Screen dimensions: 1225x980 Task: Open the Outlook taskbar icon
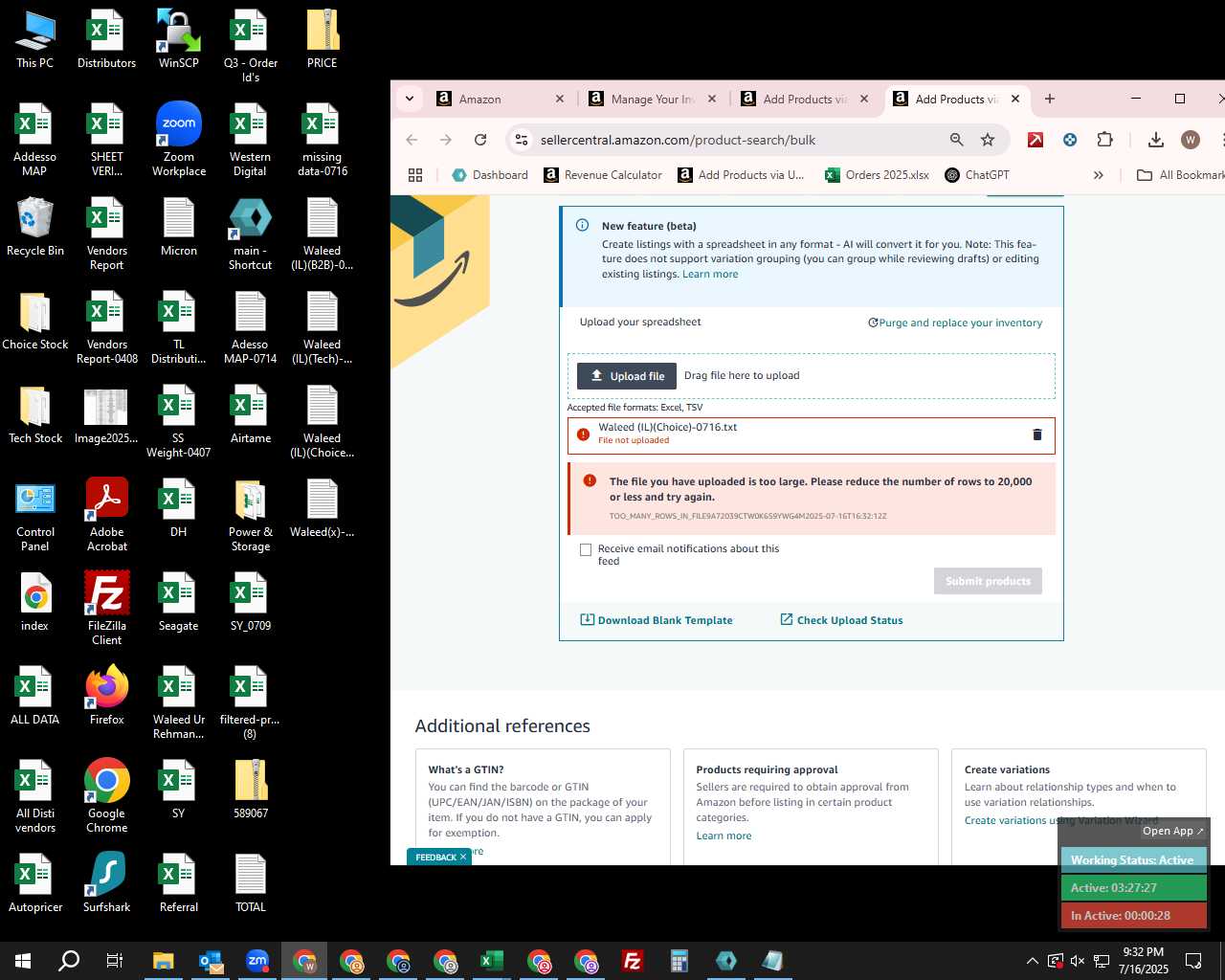tap(211, 961)
